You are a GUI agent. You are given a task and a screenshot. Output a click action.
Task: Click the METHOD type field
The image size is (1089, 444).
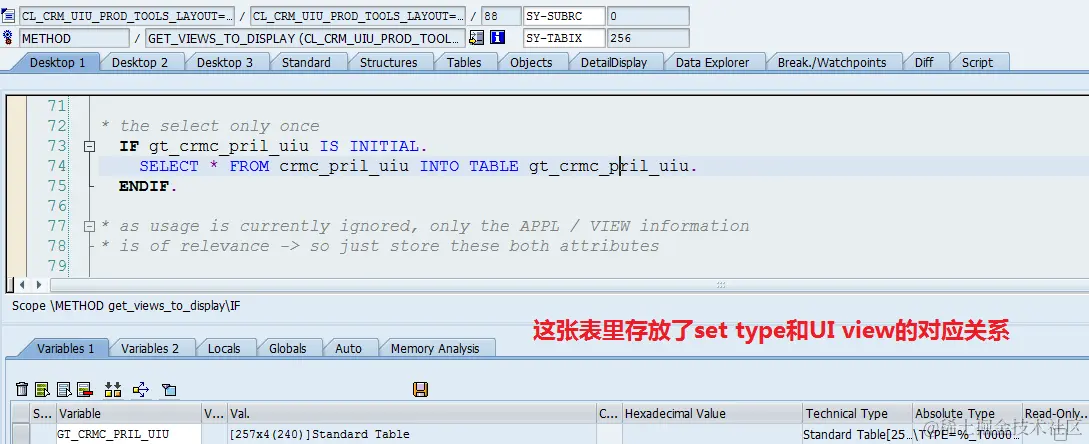pyautogui.click(x=74, y=38)
